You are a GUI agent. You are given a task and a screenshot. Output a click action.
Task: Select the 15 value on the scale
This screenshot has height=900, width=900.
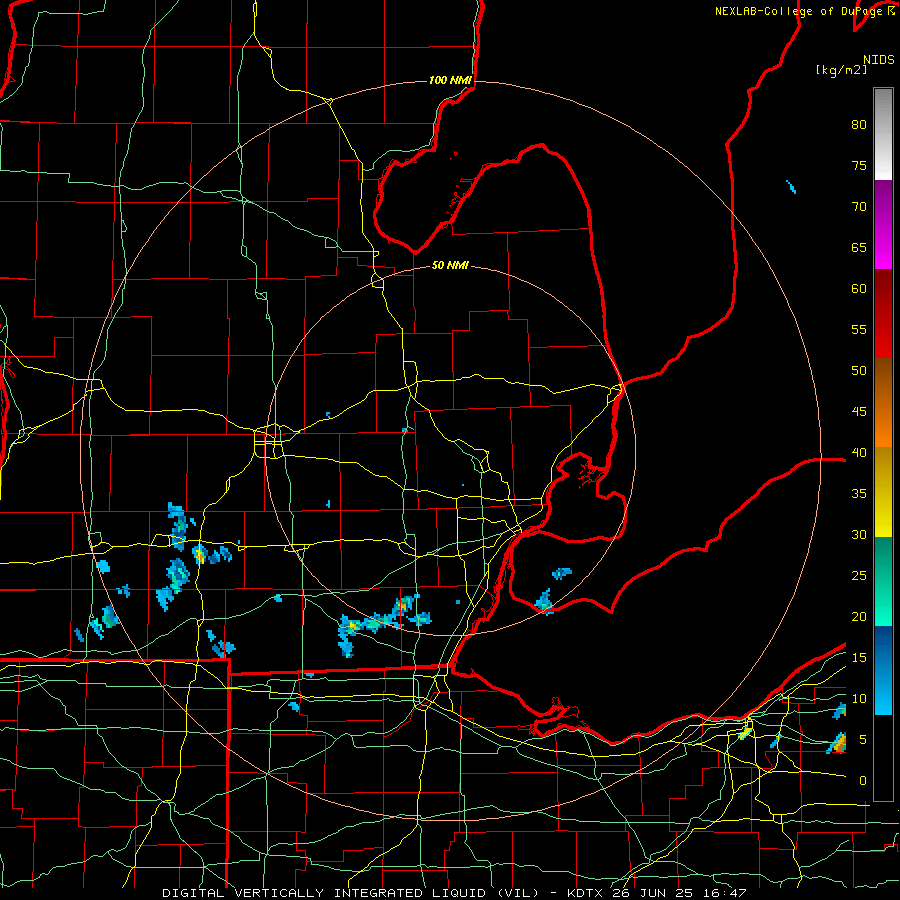859,658
